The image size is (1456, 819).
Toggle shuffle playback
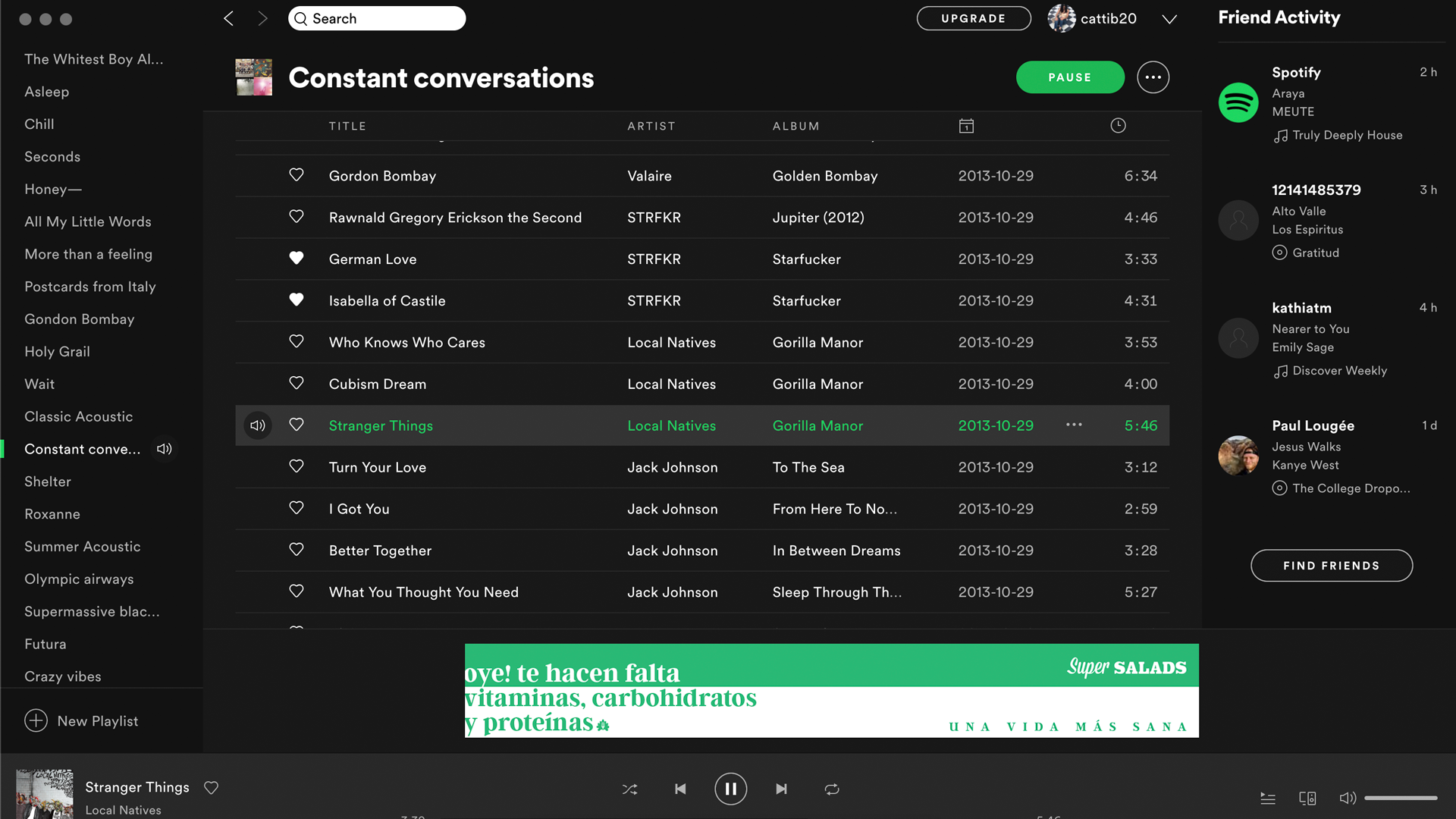pyautogui.click(x=629, y=789)
